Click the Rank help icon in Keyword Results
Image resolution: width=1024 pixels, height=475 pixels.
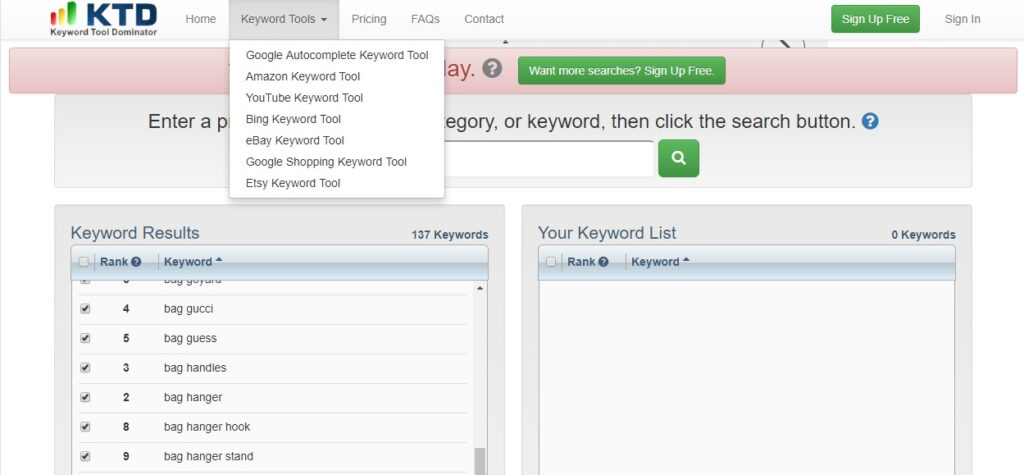pos(136,262)
